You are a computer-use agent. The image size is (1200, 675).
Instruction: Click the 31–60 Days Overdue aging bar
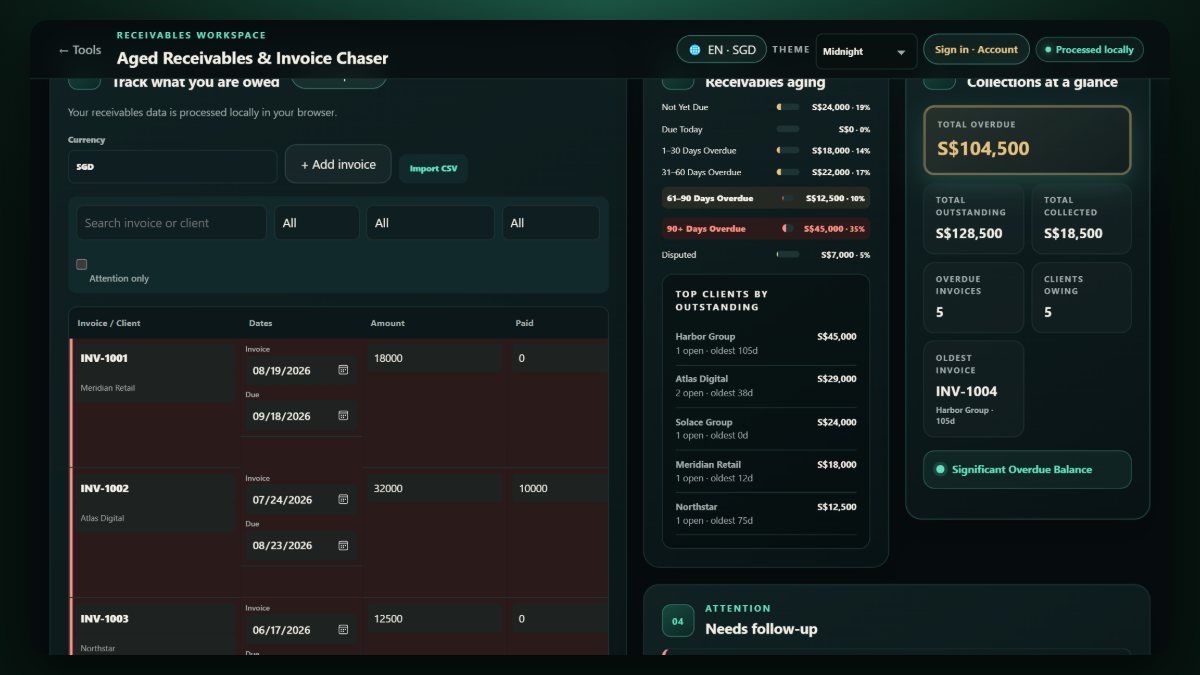tap(788, 173)
